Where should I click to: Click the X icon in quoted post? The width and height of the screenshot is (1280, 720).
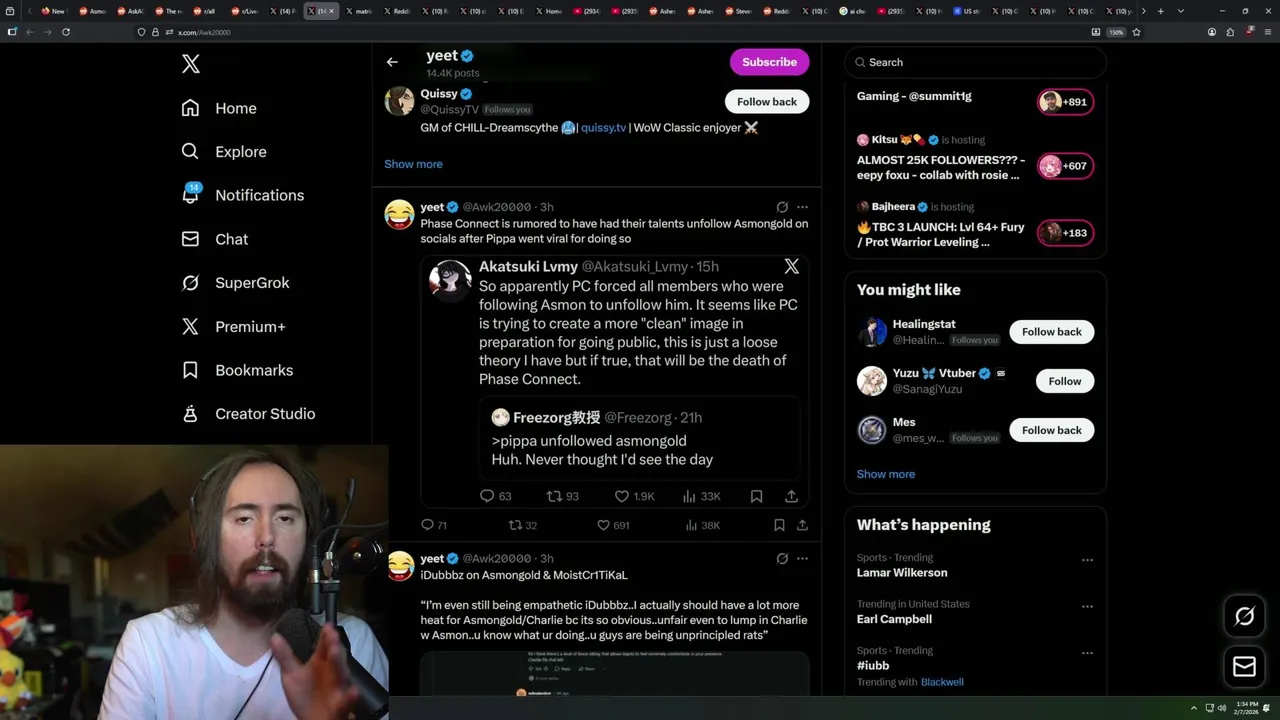(x=792, y=266)
